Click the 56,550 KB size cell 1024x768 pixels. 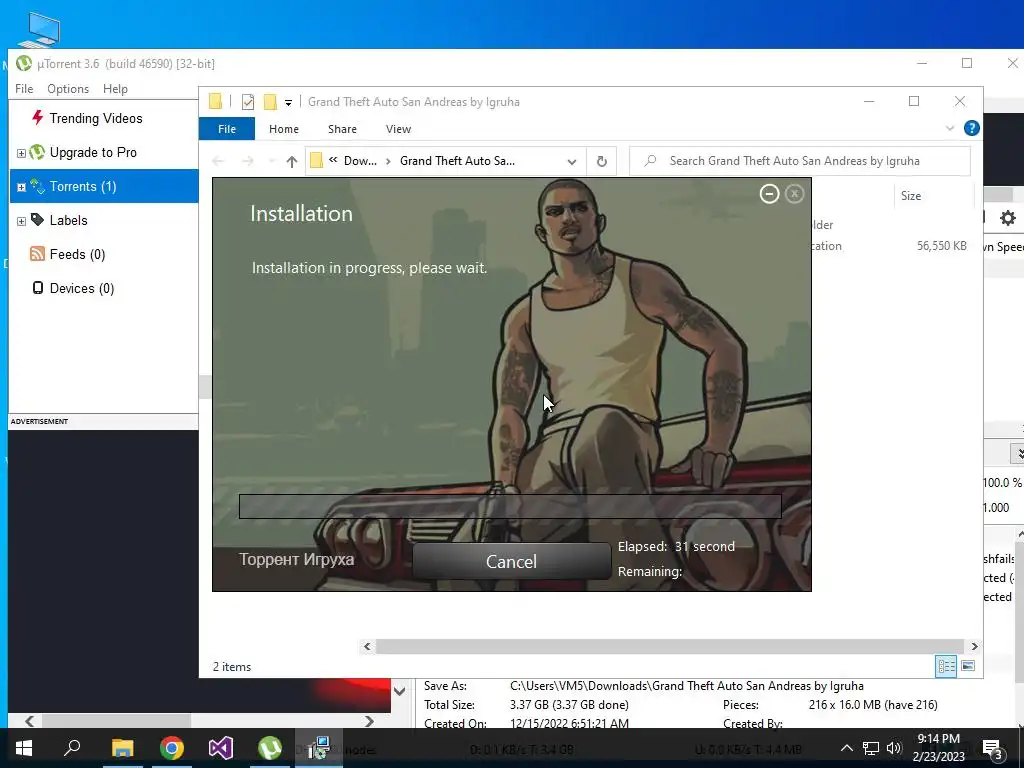click(x=941, y=246)
